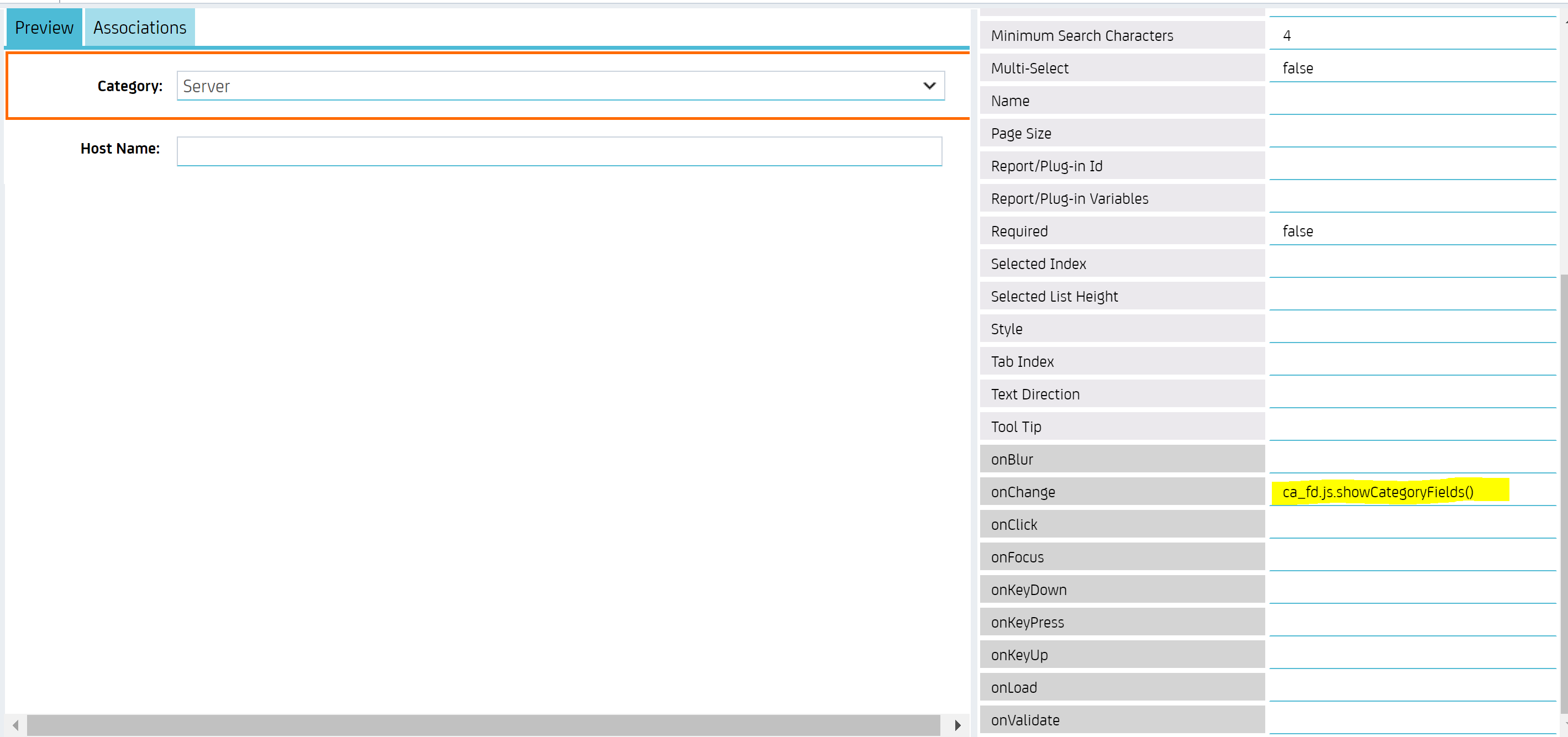Set a value for Page Size
Image resolution: width=1568 pixels, height=737 pixels.
point(1412,133)
